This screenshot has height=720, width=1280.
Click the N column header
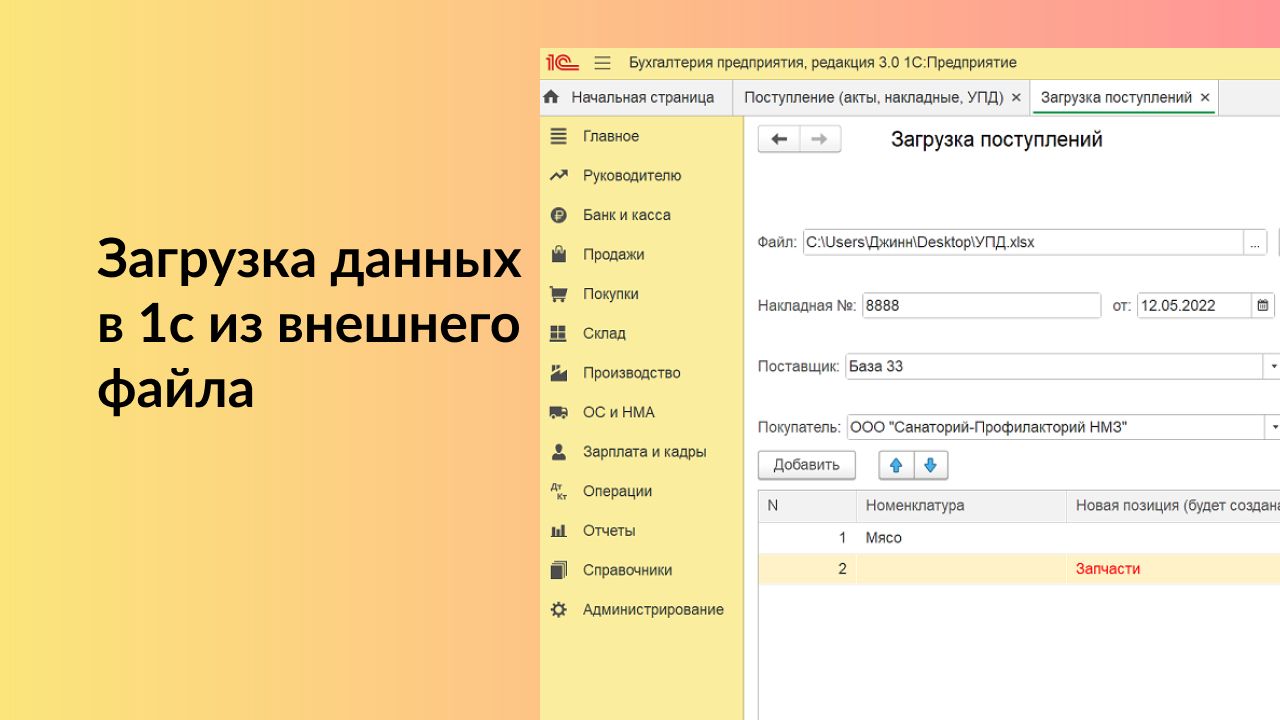[807, 506]
